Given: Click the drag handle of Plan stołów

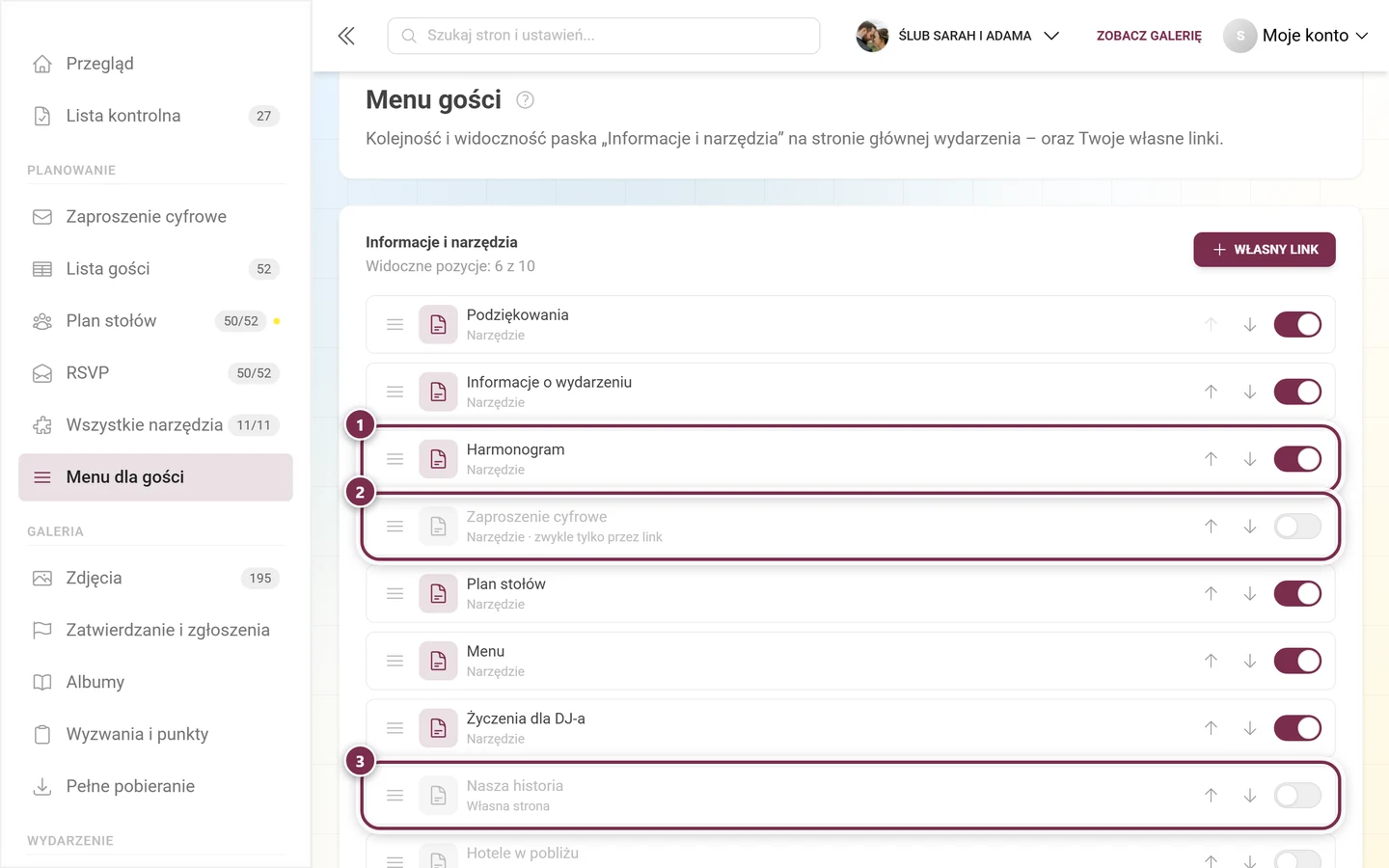Looking at the screenshot, I should click(395, 594).
